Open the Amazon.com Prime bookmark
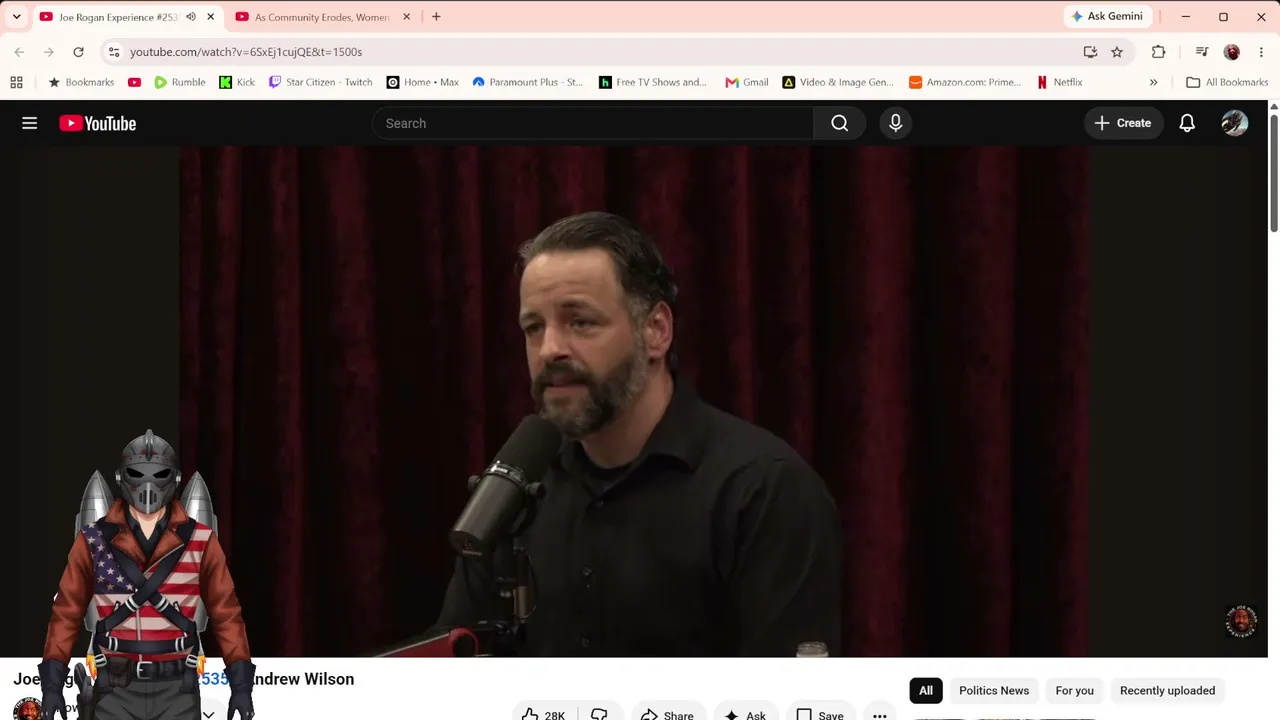The height and width of the screenshot is (720, 1280). coord(965,82)
